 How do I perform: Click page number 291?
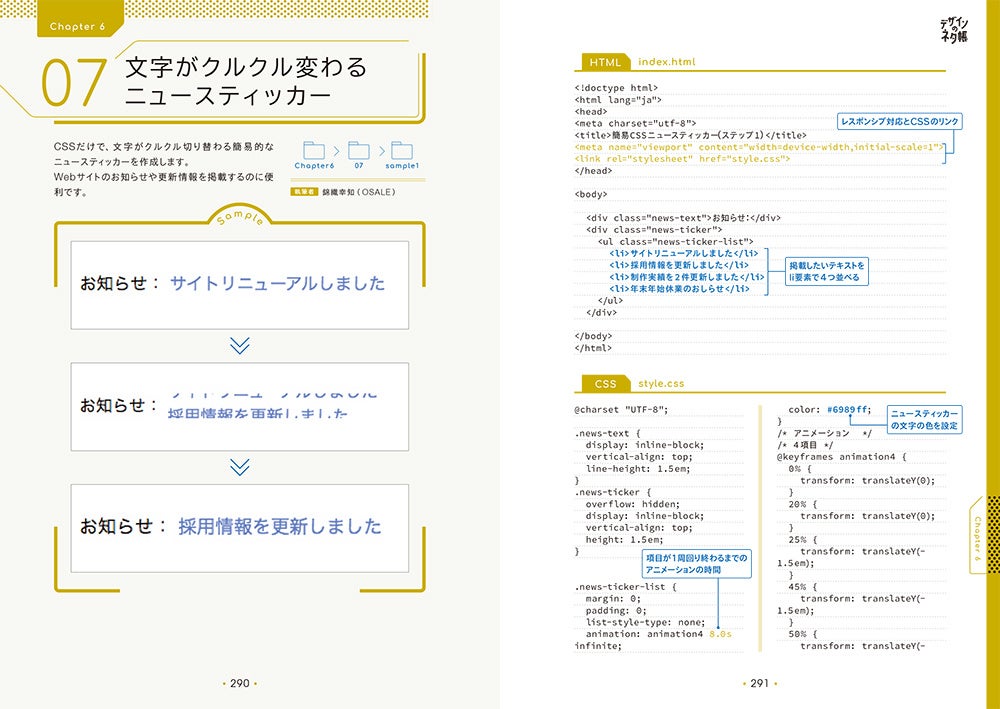pos(760,683)
